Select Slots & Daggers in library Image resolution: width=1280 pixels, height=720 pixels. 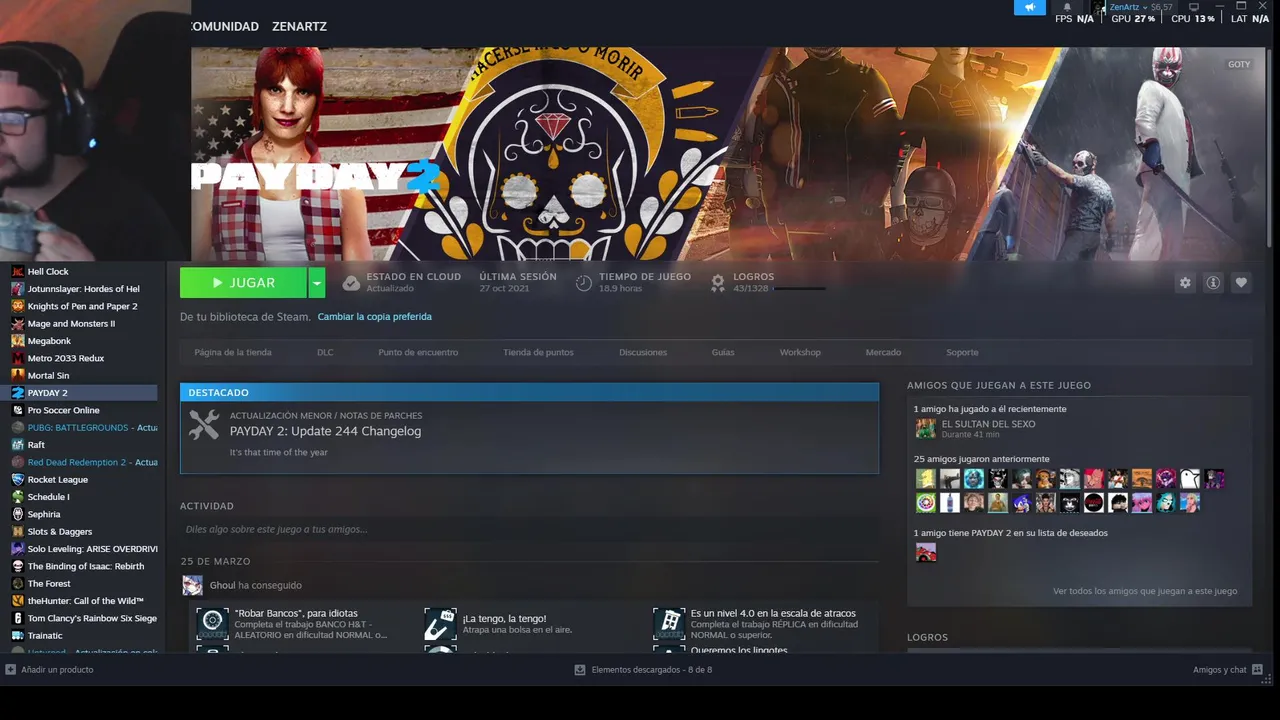60,531
